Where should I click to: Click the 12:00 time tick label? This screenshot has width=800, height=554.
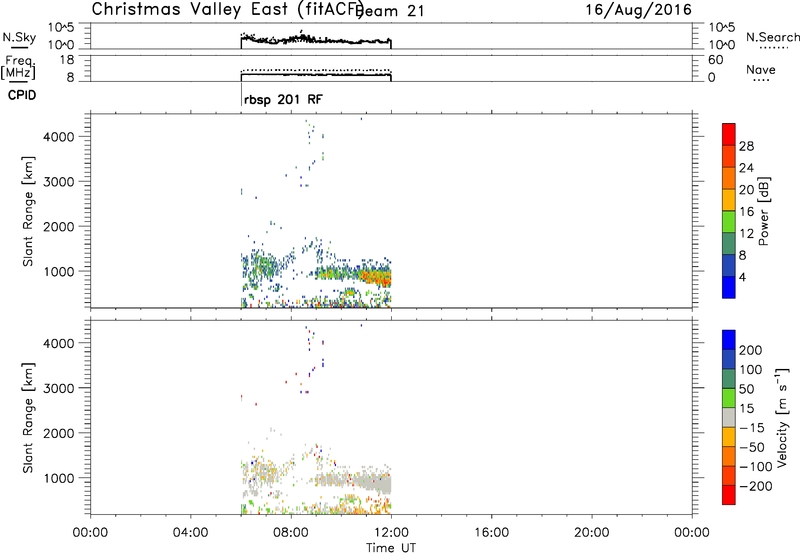(x=391, y=533)
